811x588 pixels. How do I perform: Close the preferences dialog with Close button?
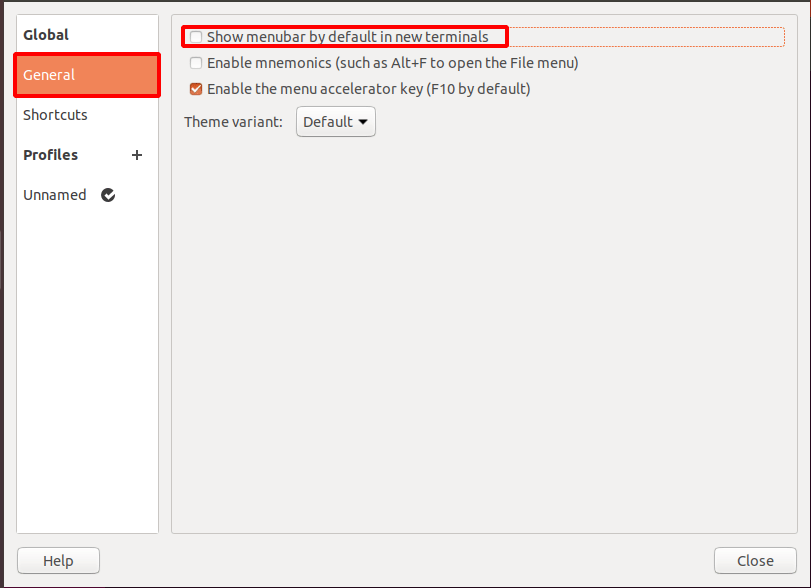click(755, 561)
